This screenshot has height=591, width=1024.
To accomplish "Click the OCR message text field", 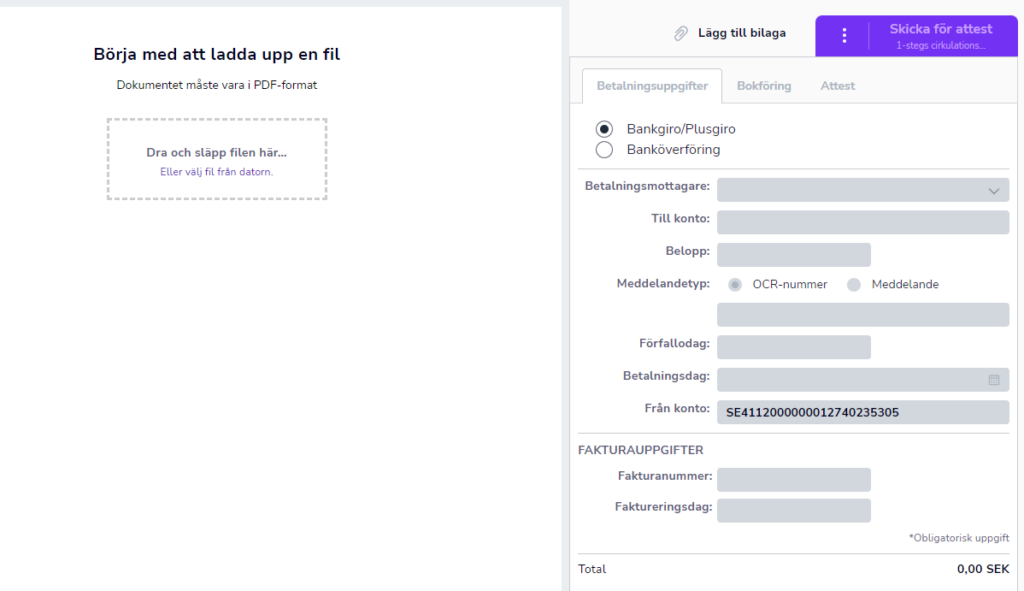I will coord(863,315).
